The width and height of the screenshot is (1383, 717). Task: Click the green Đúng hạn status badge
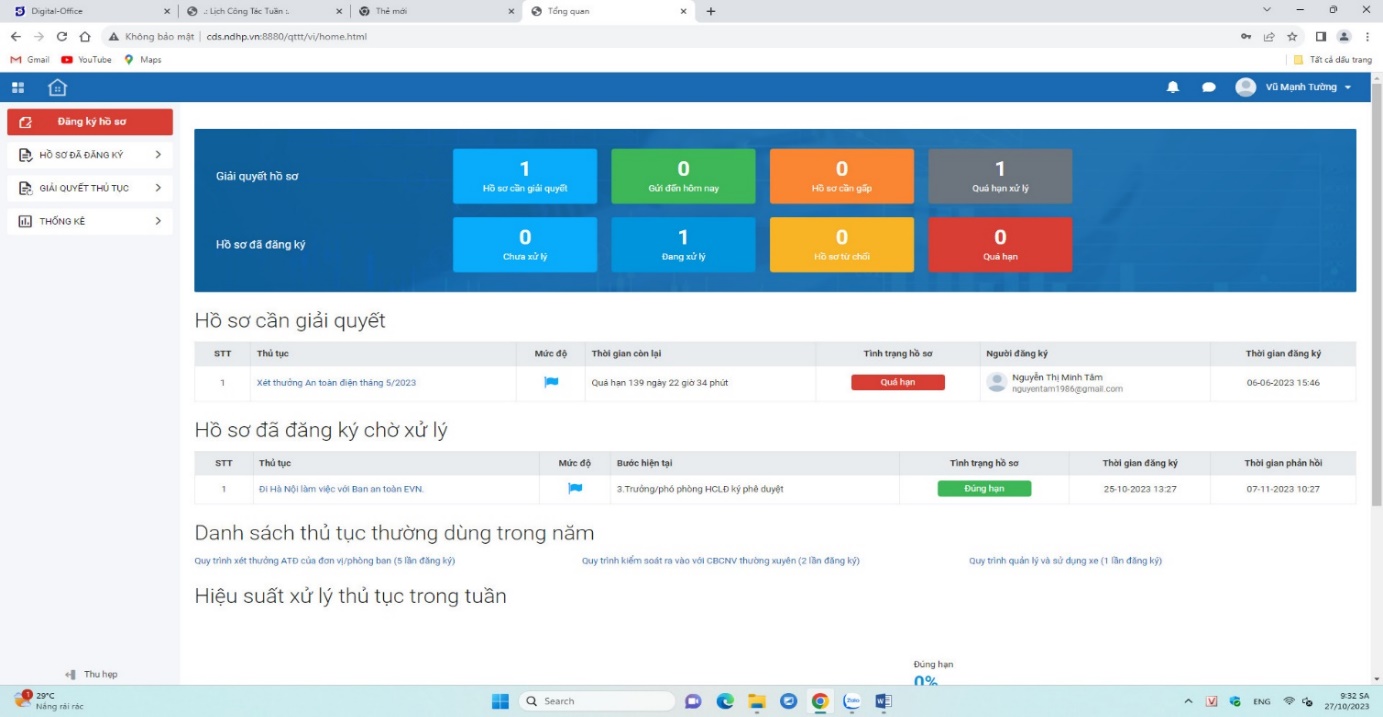click(984, 488)
